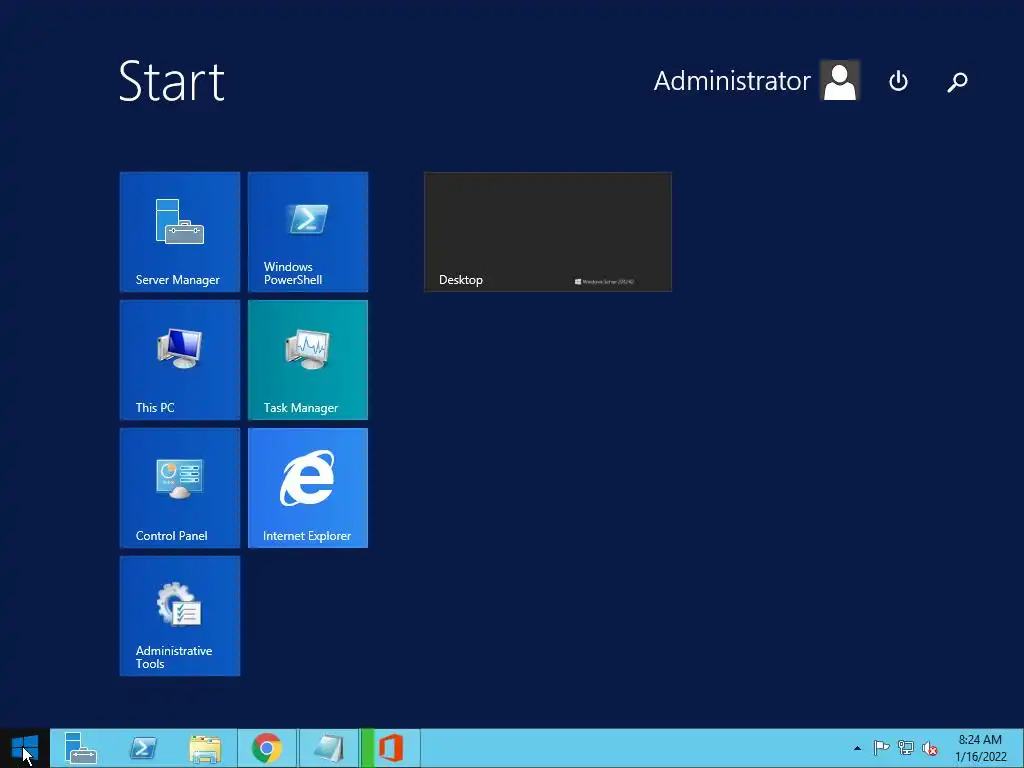Click the Administrator user avatar
1024x768 pixels.
point(840,80)
